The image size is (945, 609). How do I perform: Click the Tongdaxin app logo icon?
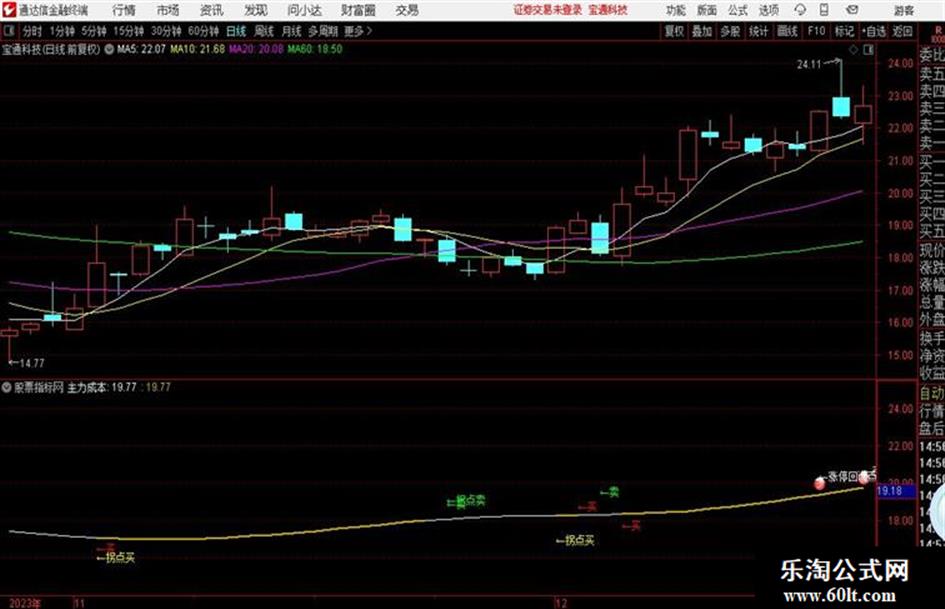(x=8, y=10)
